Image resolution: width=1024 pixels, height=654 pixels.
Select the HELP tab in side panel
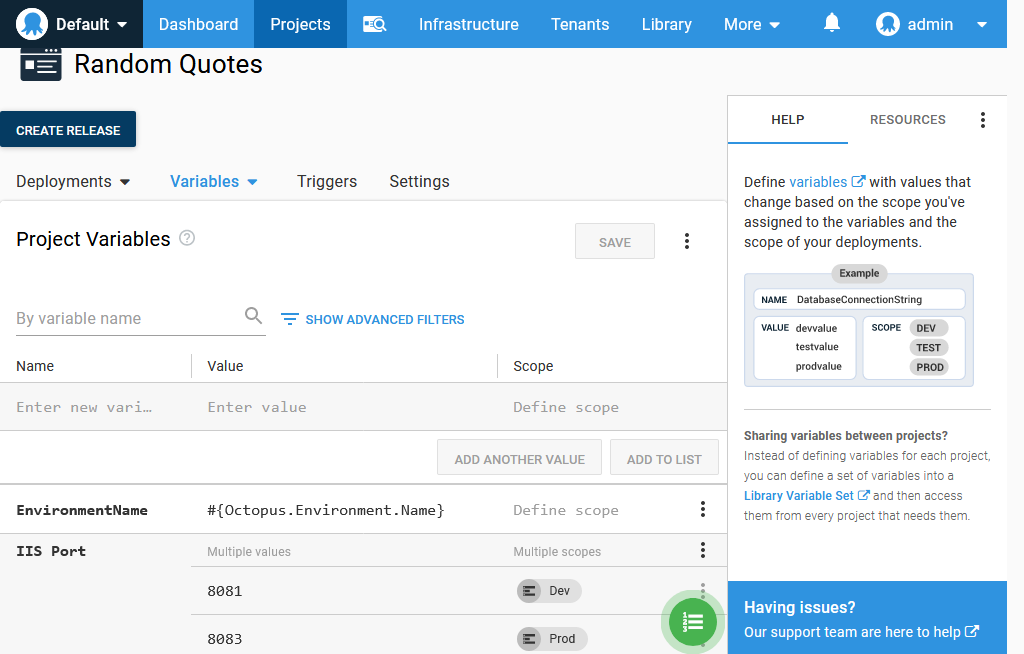coord(788,120)
